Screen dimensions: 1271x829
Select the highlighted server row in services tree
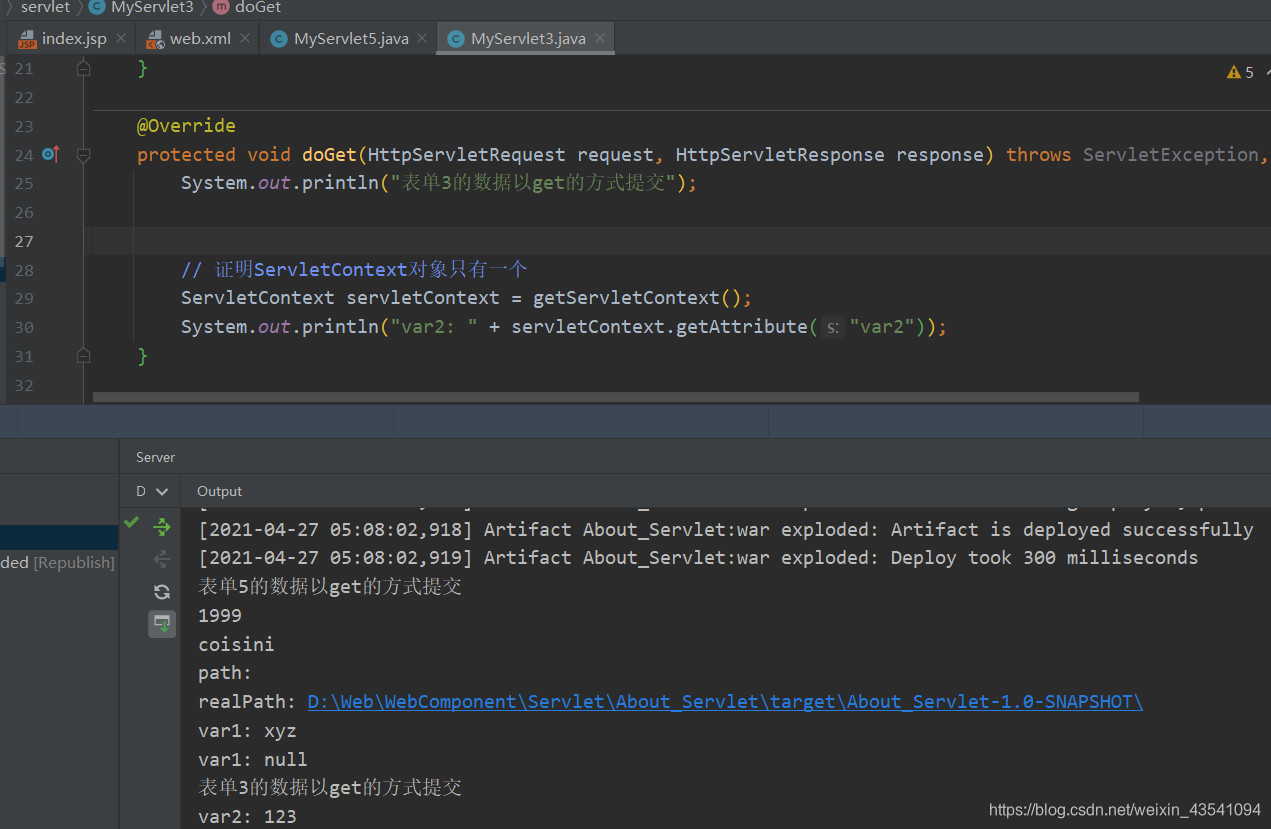click(59, 537)
